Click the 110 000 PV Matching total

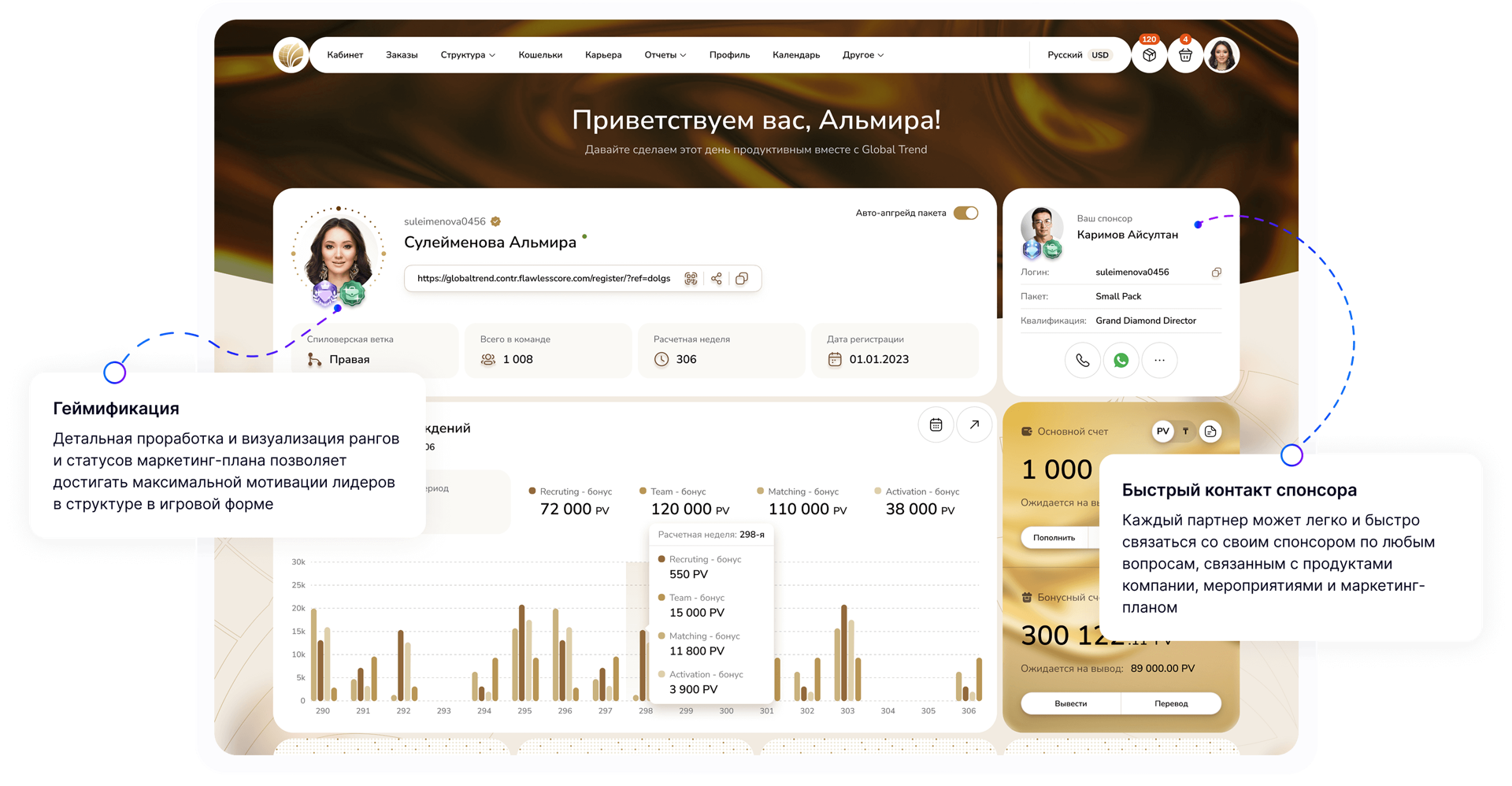point(808,510)
